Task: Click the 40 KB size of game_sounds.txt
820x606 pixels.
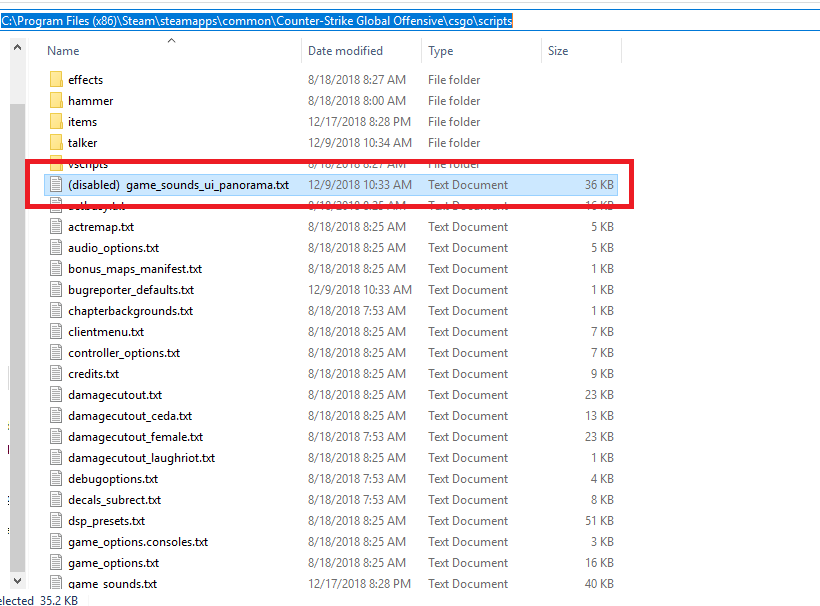Action: [x=599, y=584]
